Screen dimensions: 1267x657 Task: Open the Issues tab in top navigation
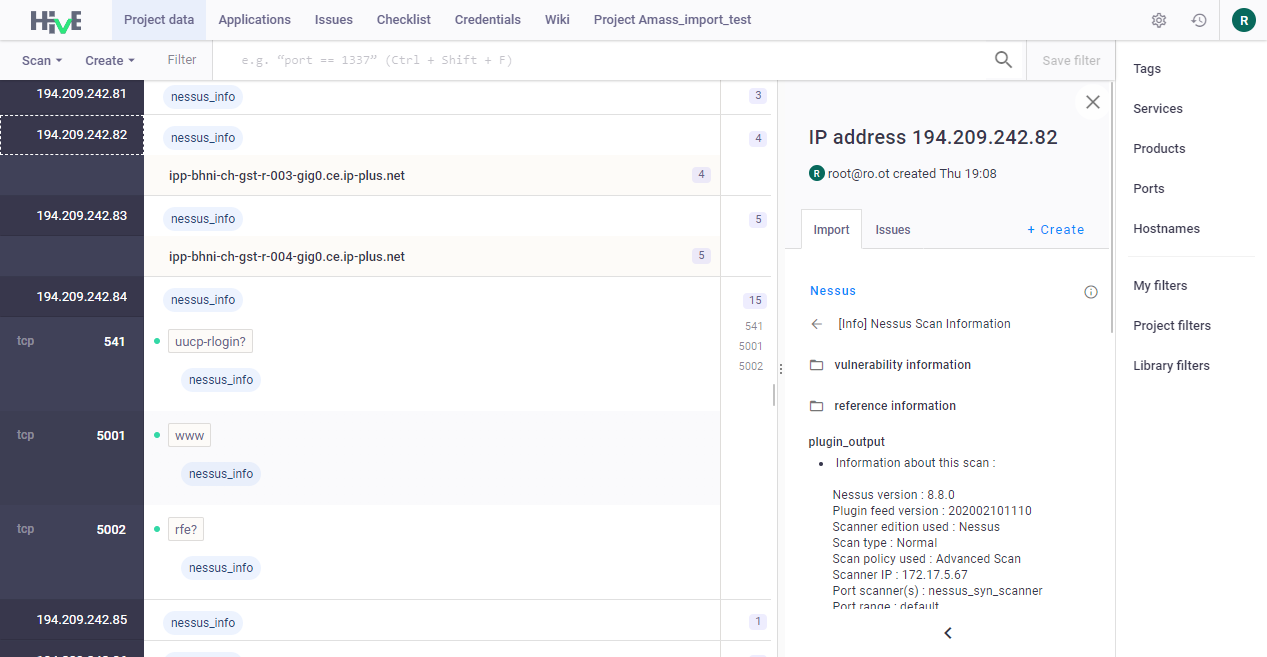coord(334,20)
